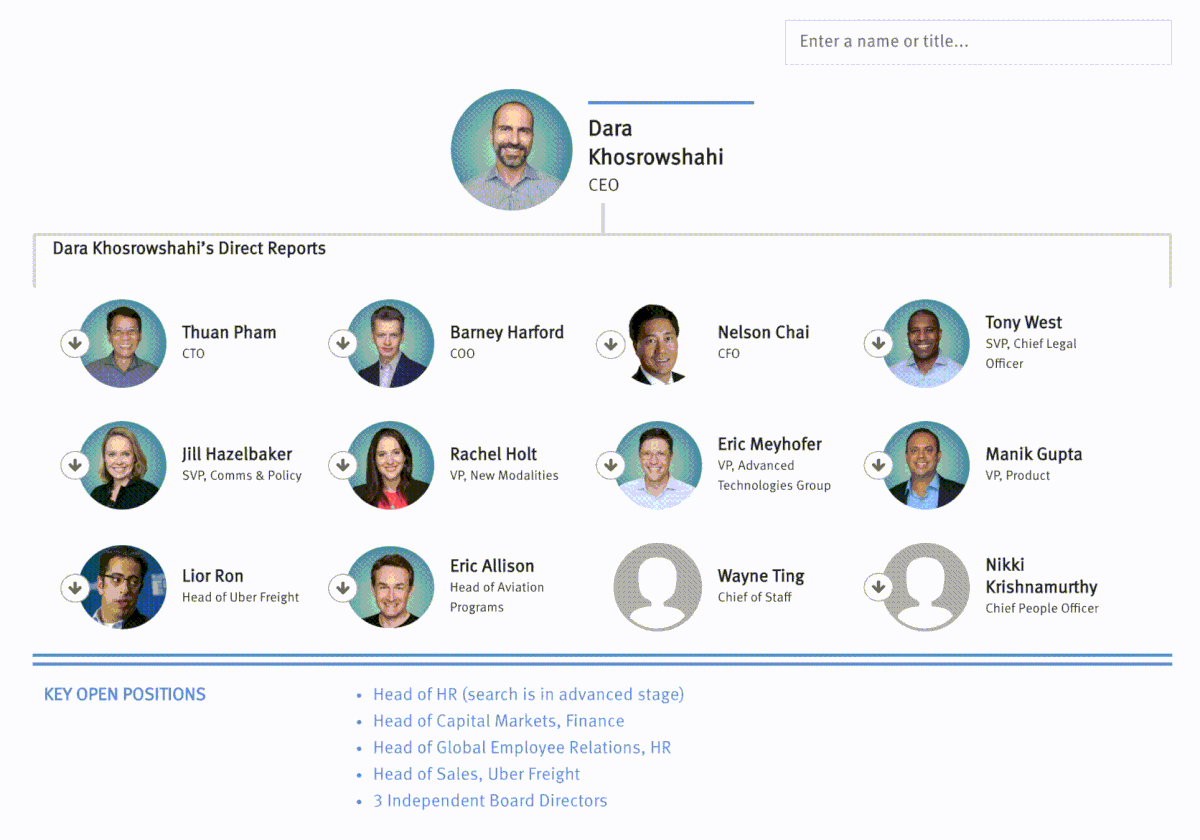Screen dimensions: 1200x840
Task: Expand Thuan Pham's direct reports
Action: (x=74, y=343)
